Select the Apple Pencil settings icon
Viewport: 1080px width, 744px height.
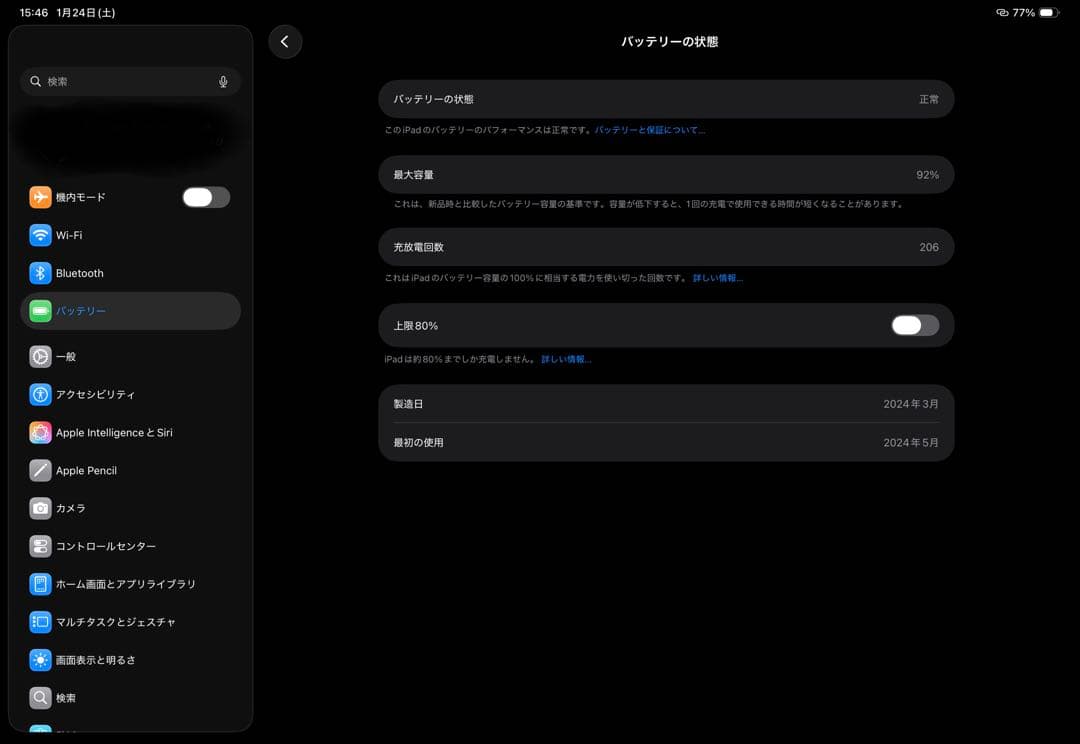point(40,470)
